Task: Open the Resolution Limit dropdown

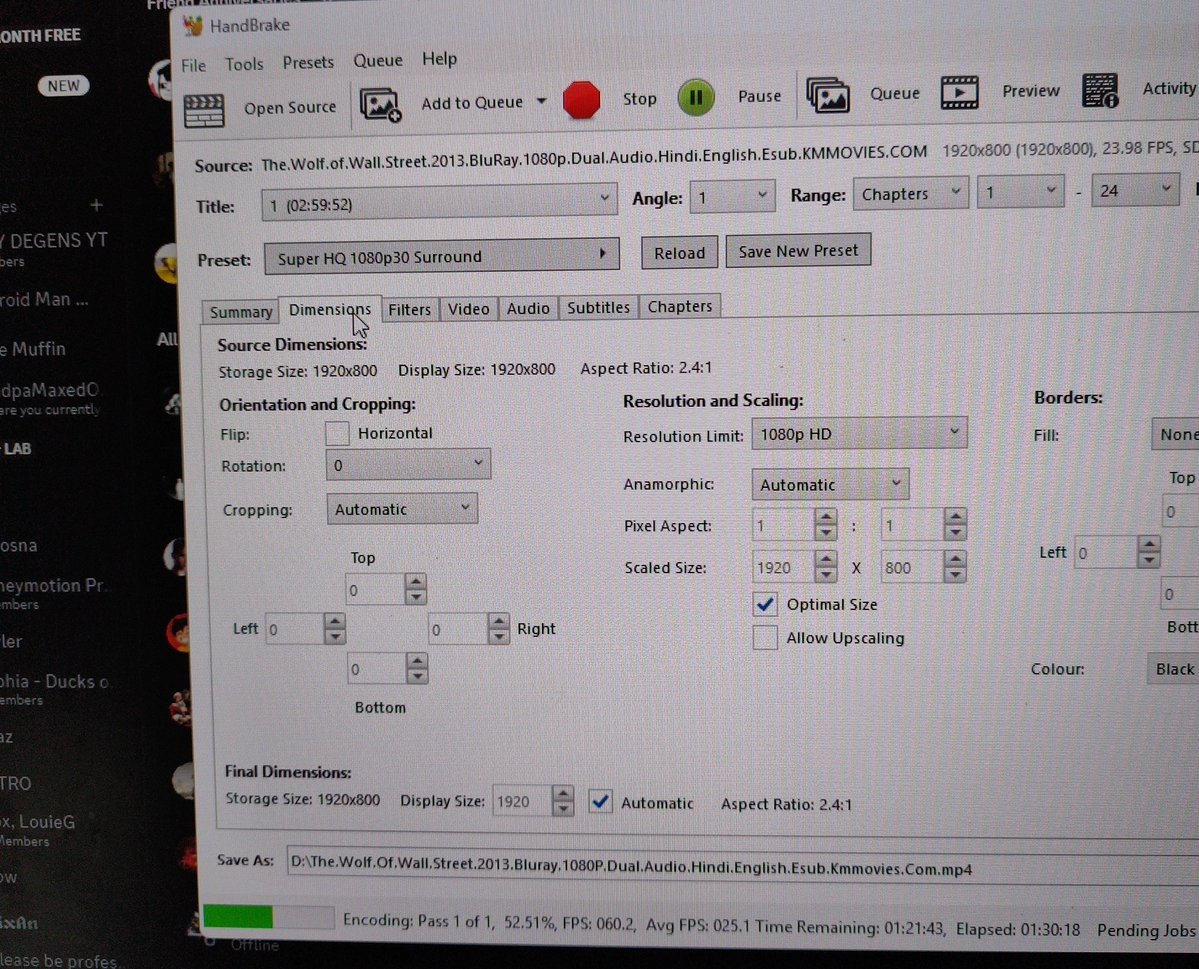Action: pos(859,434)
